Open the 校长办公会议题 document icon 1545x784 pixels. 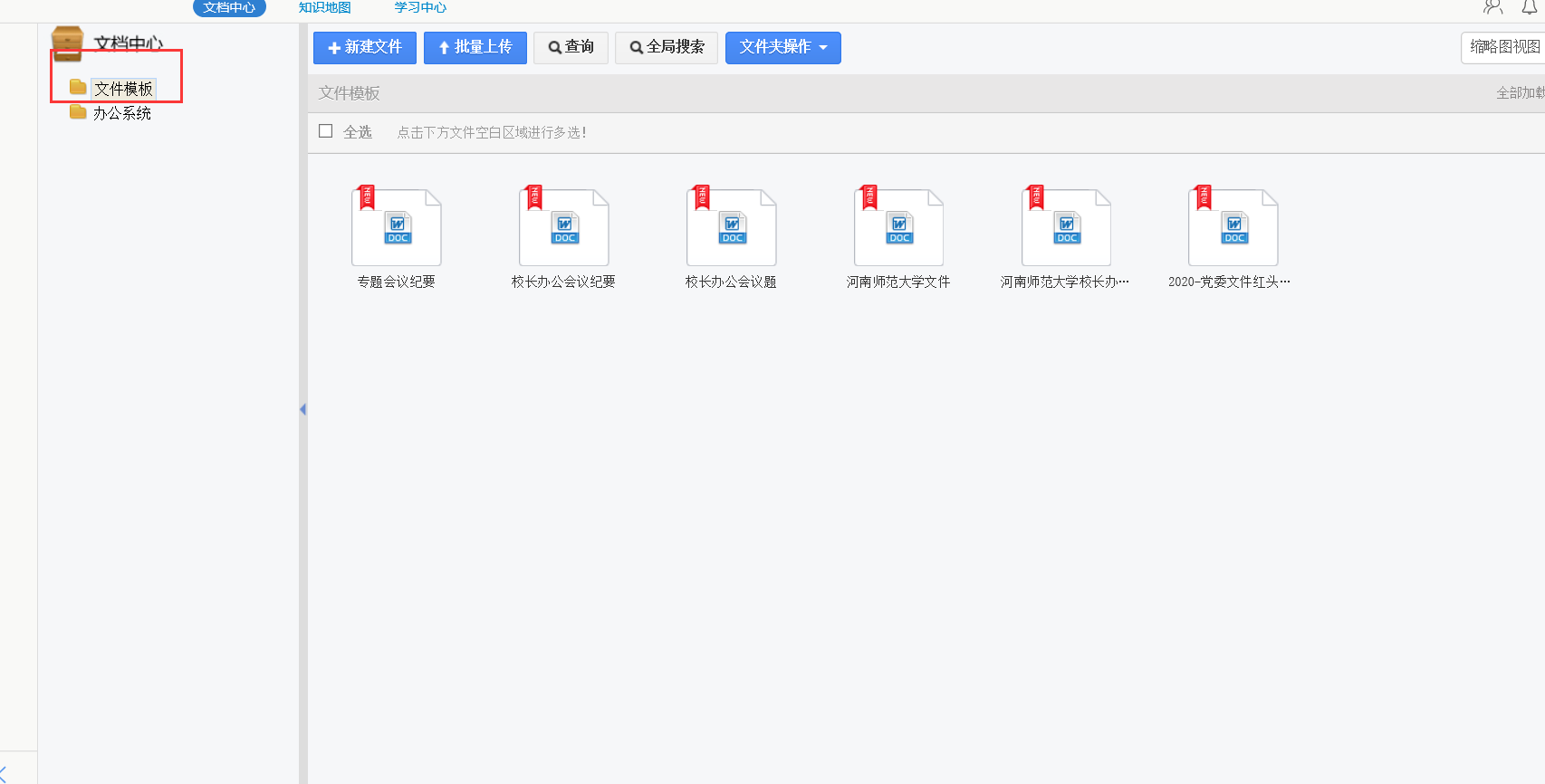[x=731, y=227]
